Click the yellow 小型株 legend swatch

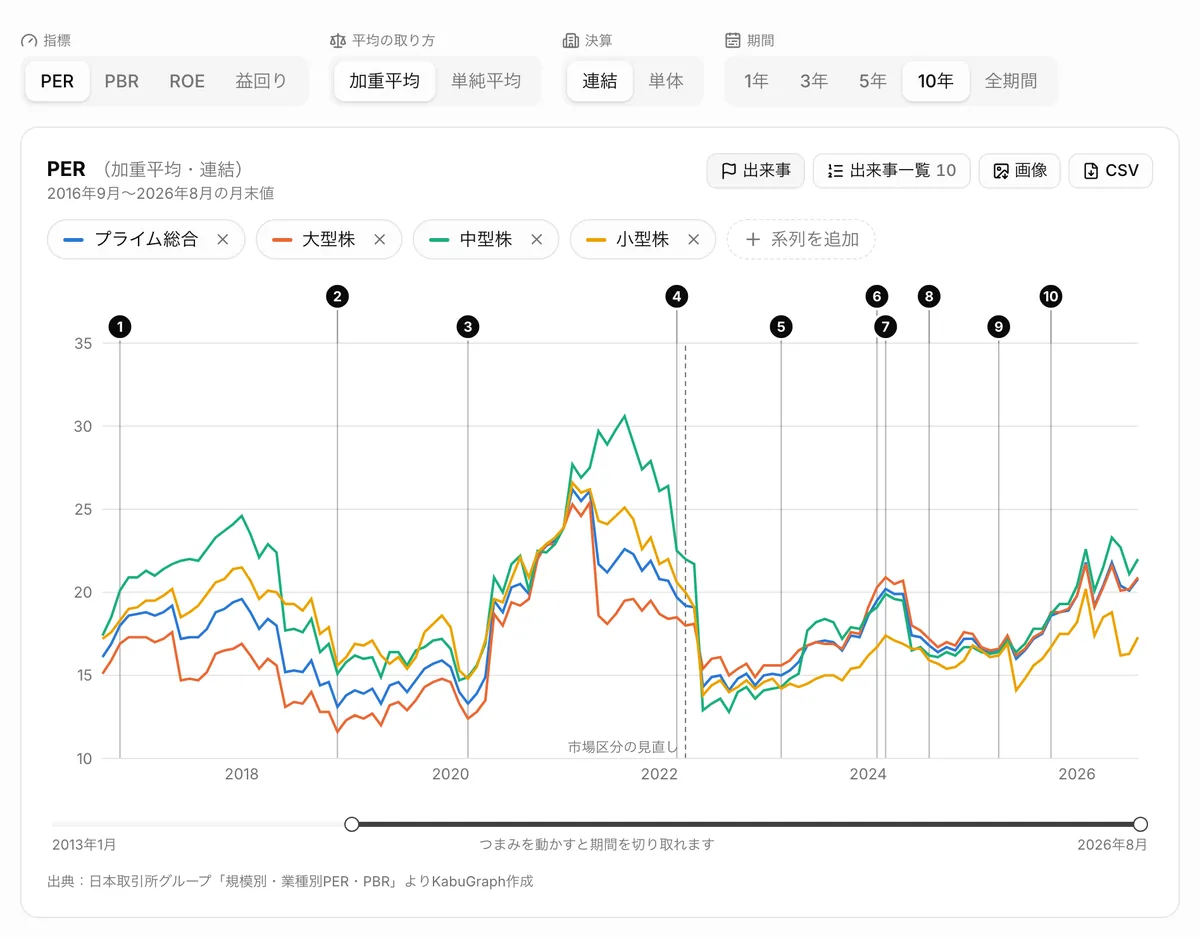(x=596, y=240)
